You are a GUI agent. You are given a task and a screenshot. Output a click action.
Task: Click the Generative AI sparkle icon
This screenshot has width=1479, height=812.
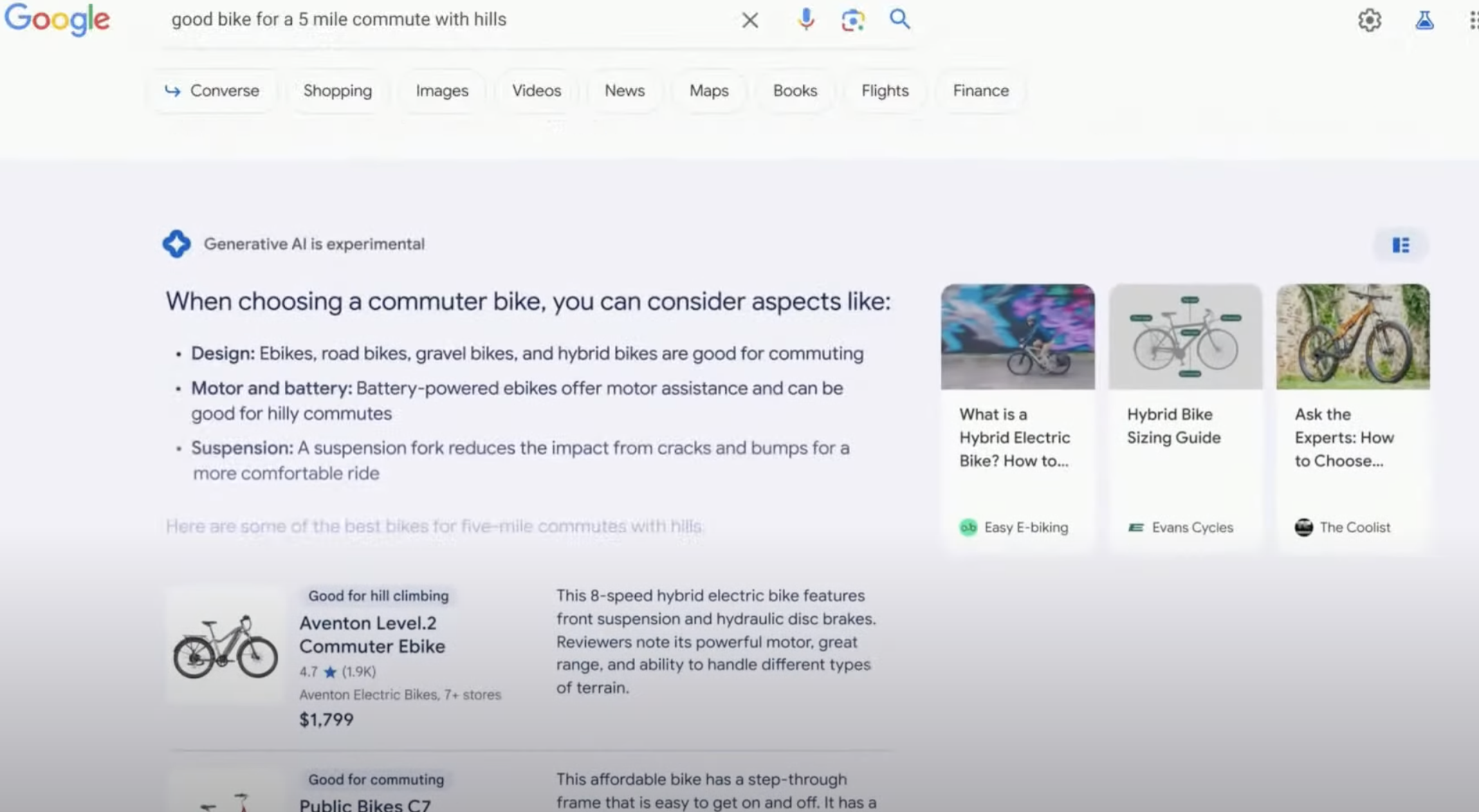(176, 244)
